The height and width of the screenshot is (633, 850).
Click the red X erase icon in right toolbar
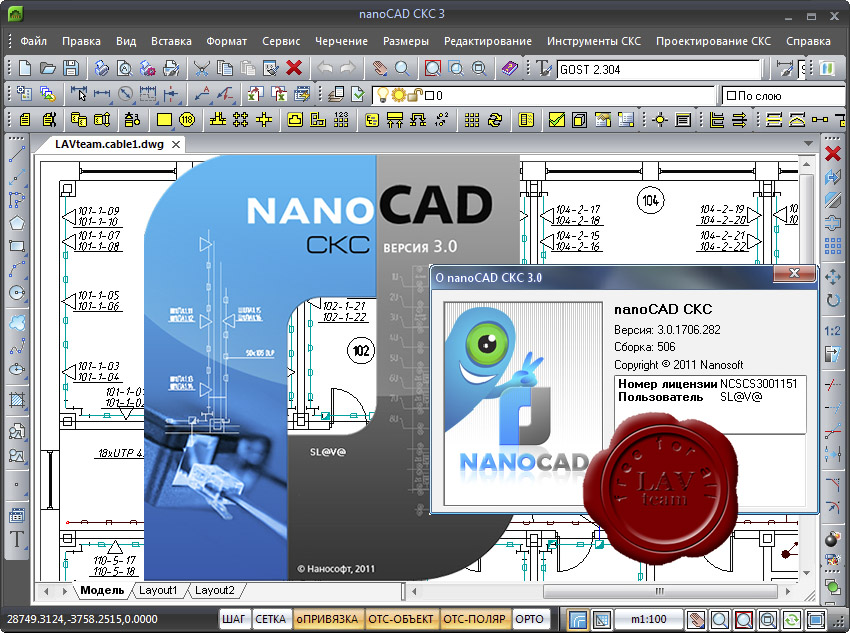833,154
